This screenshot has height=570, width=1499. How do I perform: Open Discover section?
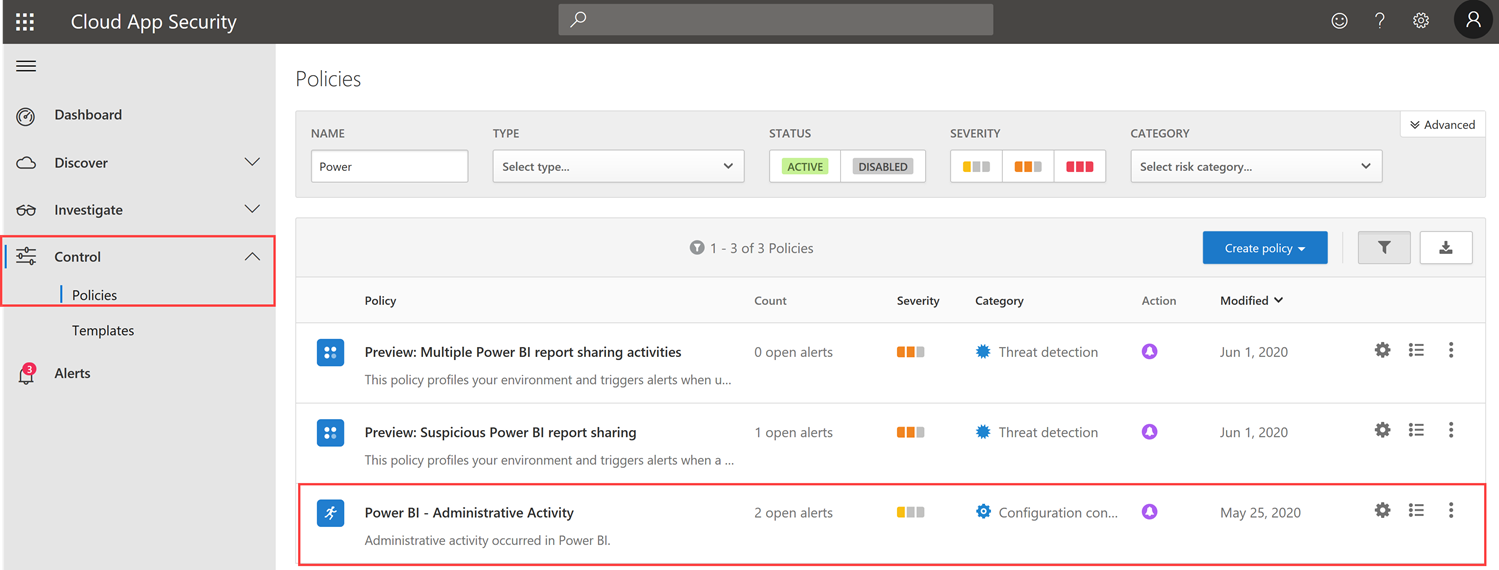coord(81,162)
